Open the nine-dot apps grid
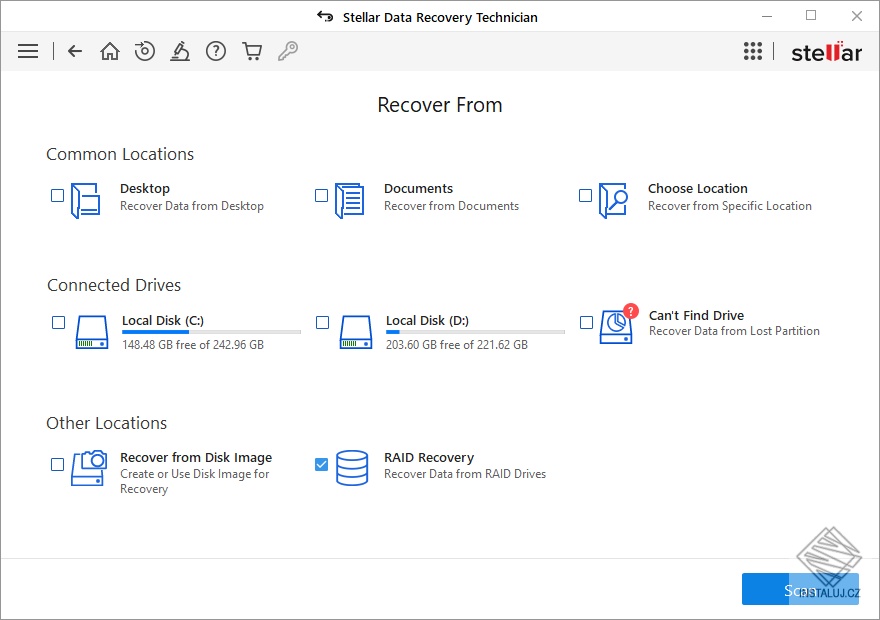 753,51
